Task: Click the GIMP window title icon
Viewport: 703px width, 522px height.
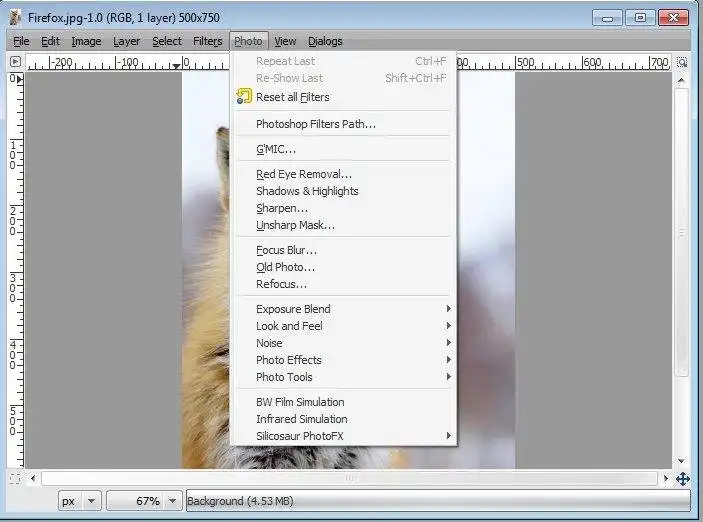Action: click(x=15, y=18)
